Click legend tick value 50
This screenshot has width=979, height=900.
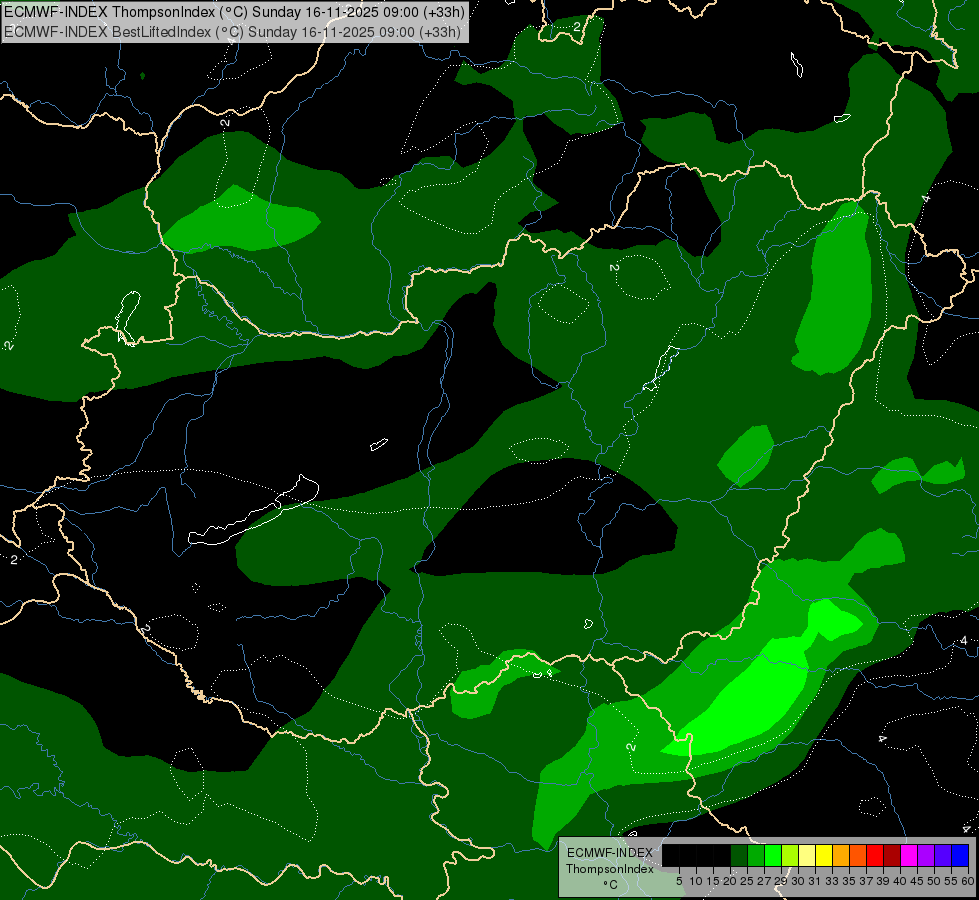pyautogui.click(x=934, y=881)
